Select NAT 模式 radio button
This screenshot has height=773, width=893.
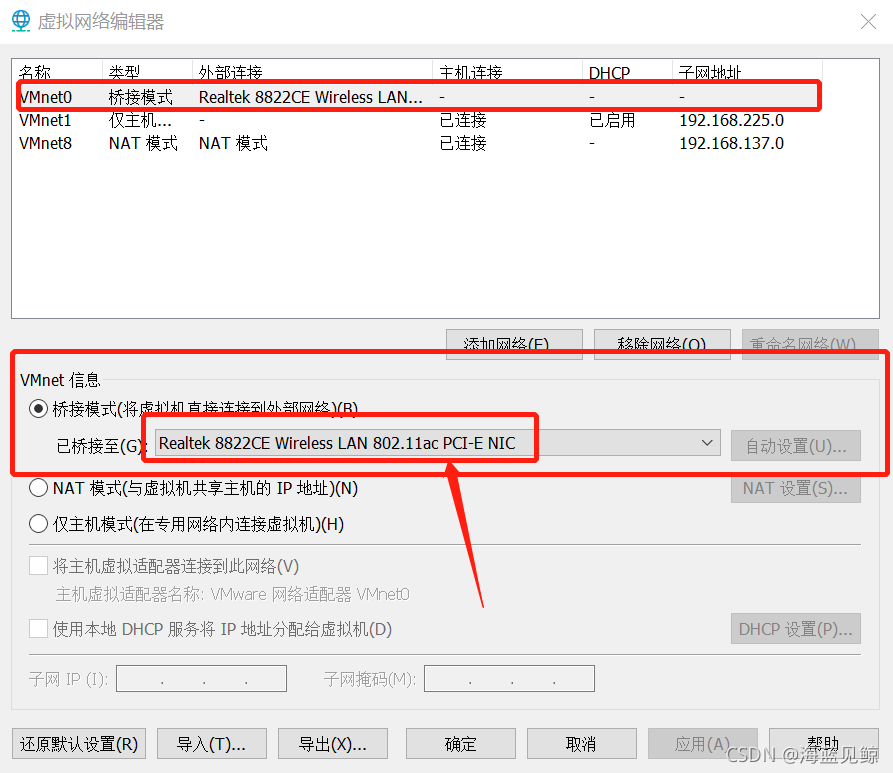pyautogui.click(x=38, y=488)
